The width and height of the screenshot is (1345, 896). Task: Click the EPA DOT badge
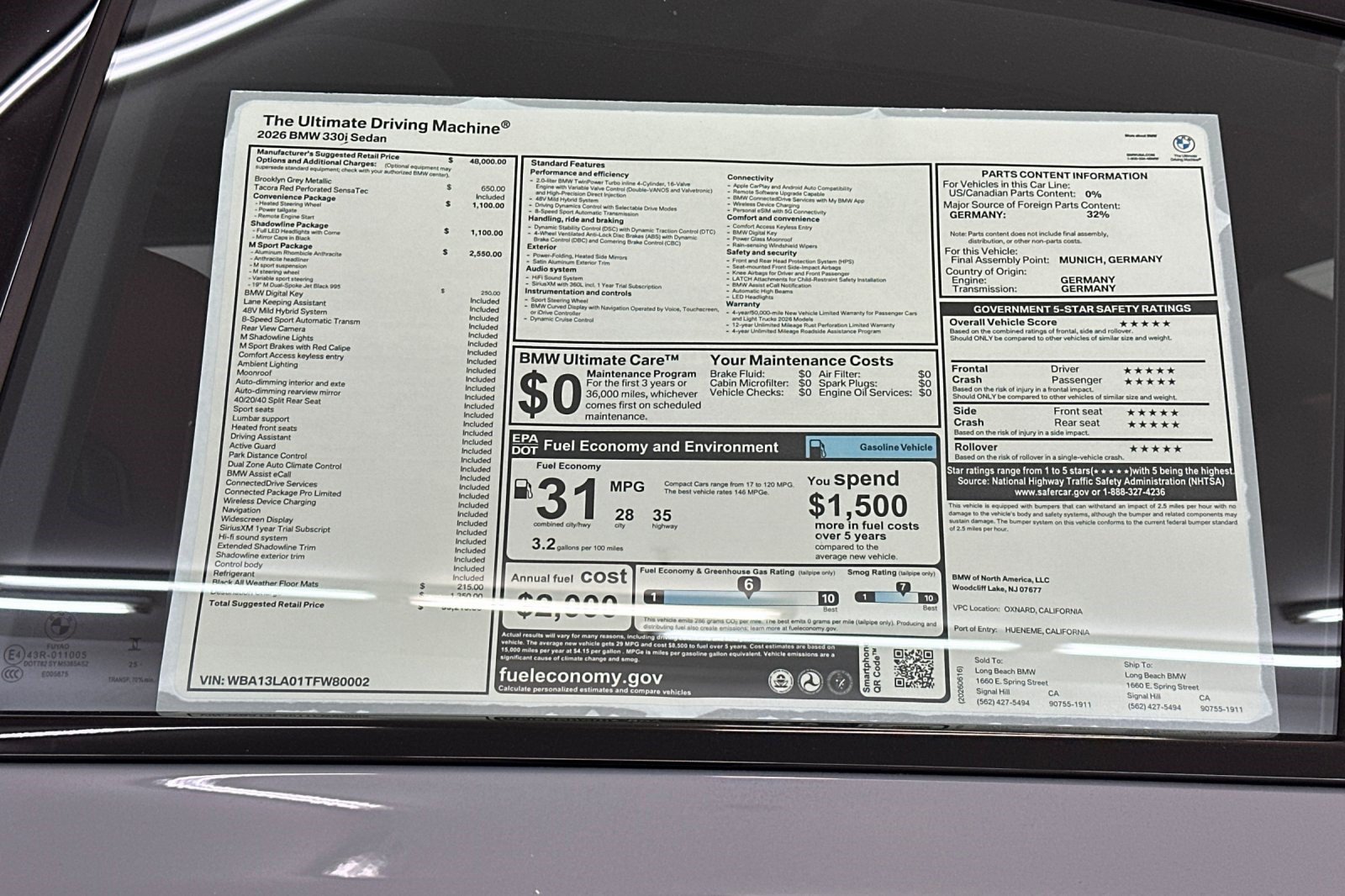pos(524,444)
